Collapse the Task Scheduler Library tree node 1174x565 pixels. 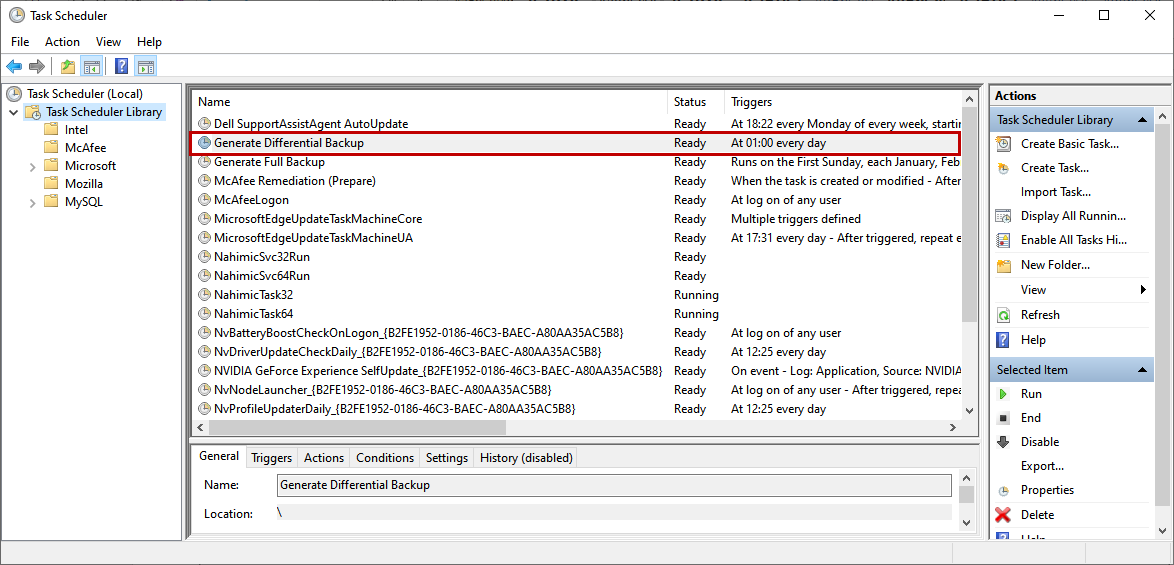[x=13, y=112]
